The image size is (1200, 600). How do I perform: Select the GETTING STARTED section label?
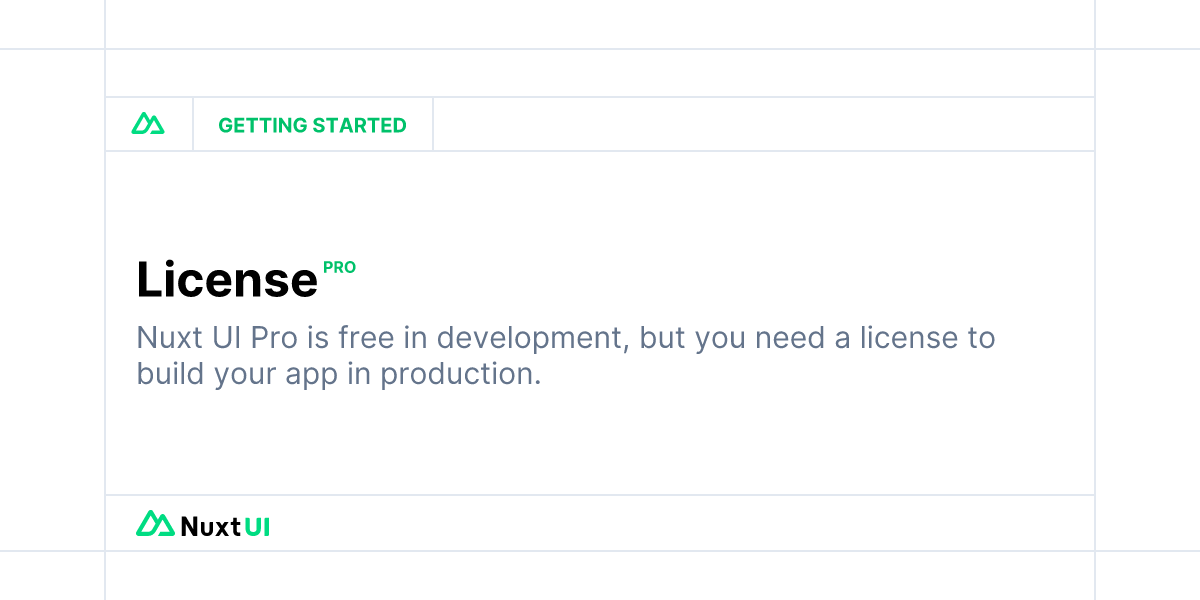tap(312, 125)
